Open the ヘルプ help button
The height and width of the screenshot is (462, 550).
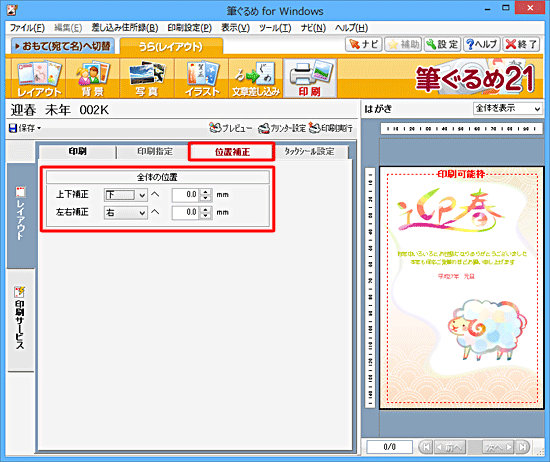pos(482,44)
